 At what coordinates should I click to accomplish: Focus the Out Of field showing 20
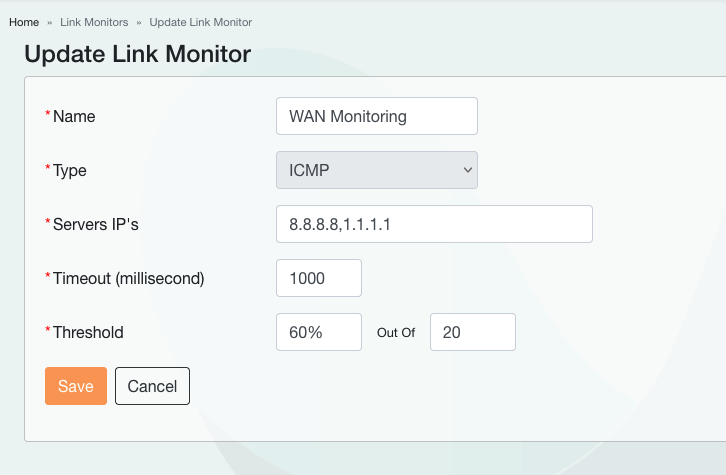click(472, 332)
